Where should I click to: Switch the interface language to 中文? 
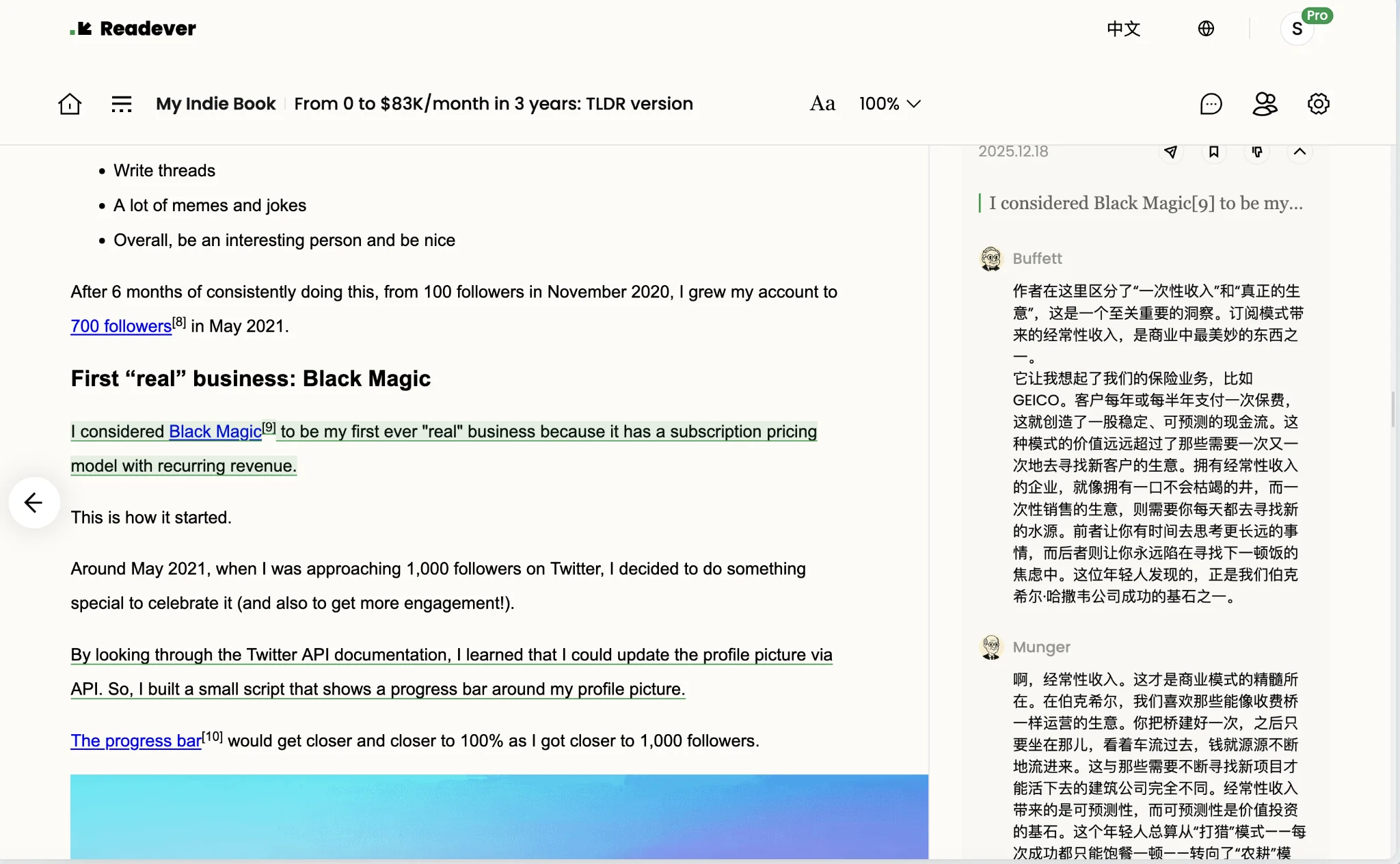(1124, 29)
